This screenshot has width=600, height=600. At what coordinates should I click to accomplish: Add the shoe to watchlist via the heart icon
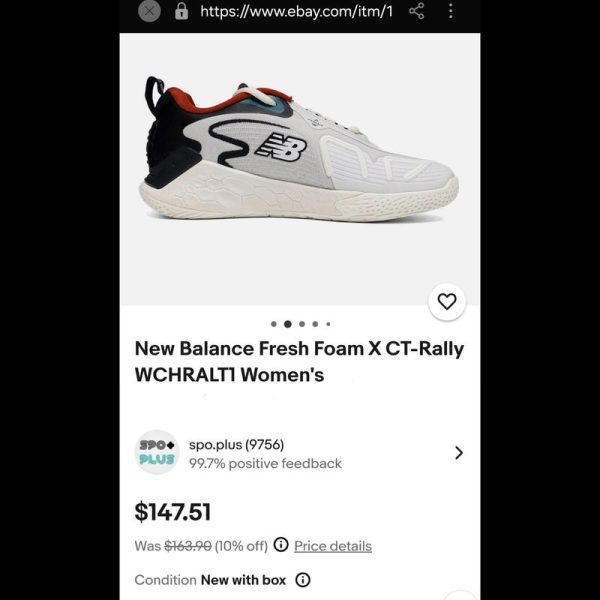point(447,302)
